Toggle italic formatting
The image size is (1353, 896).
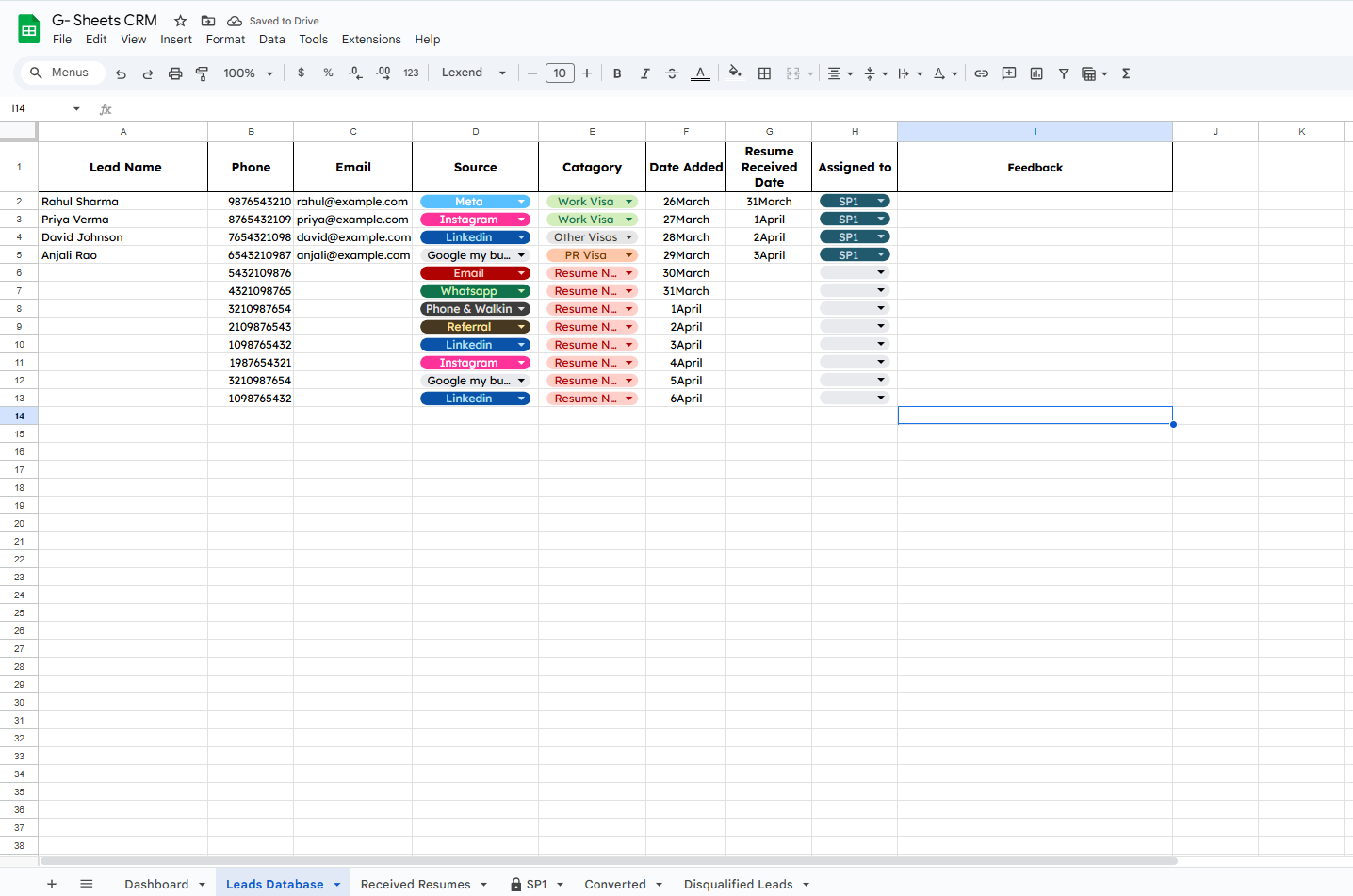[x=644, y=73]
